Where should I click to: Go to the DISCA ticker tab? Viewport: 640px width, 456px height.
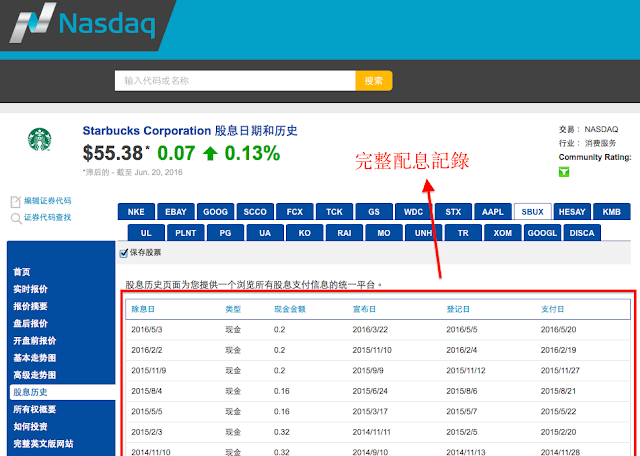[582, 233]
